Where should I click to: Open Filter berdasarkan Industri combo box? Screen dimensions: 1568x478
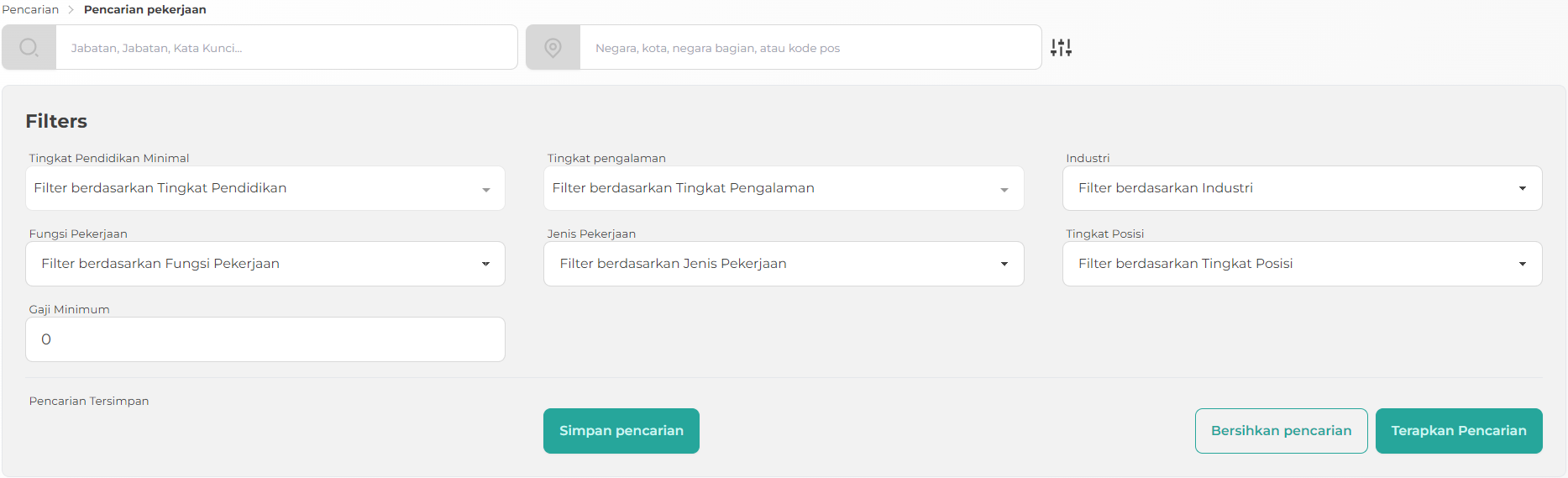coord(1302,188)
